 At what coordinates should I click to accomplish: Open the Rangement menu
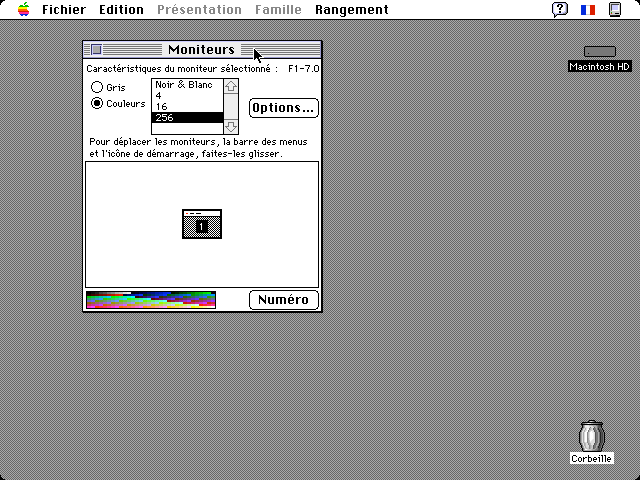click(351, 9)
